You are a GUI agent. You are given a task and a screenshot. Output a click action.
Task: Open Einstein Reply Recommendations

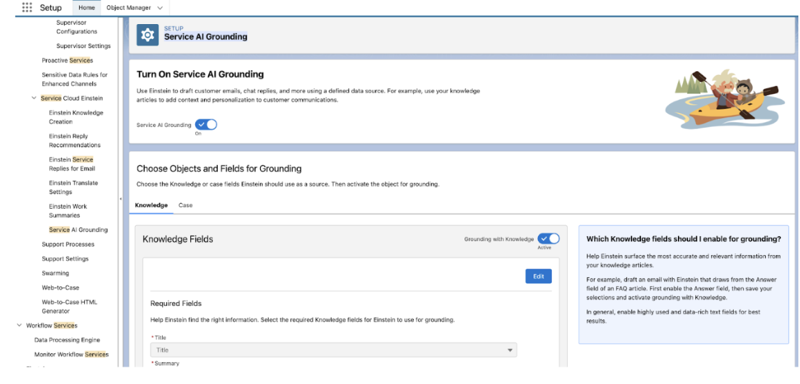[75, 141]
